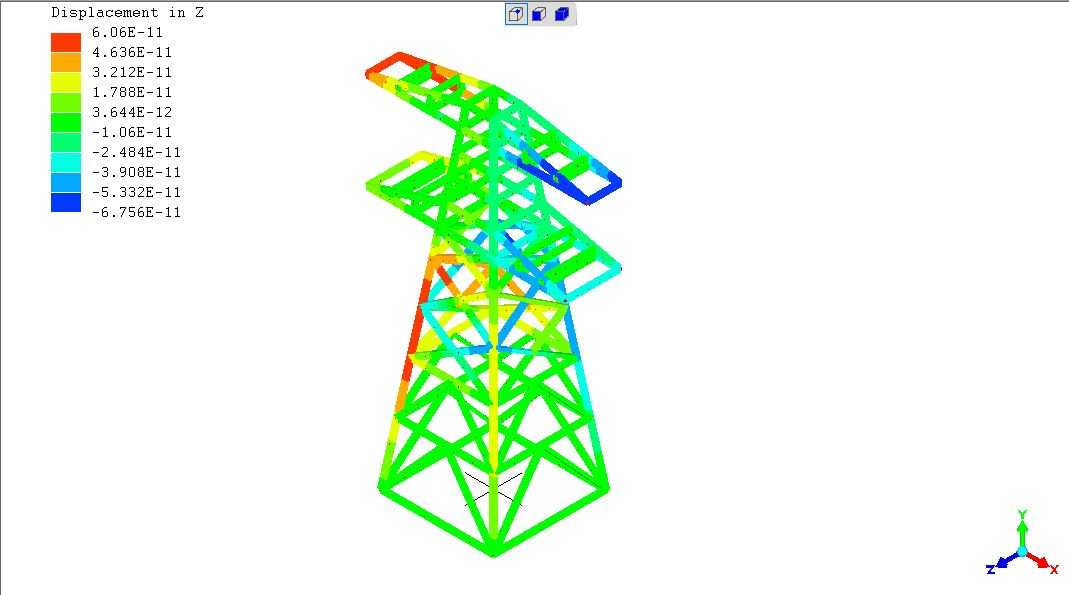Click the dark blue upper-right cross arm tip

605,190
